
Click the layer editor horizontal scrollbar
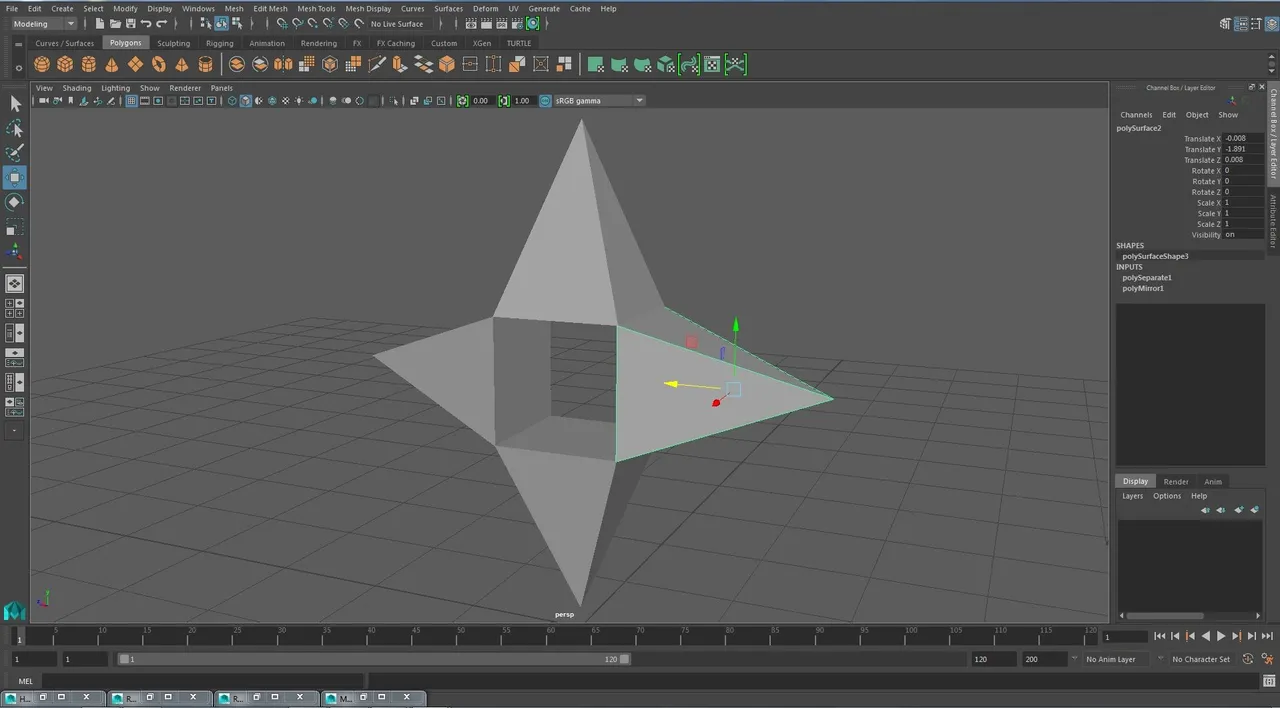[1165, 616]
